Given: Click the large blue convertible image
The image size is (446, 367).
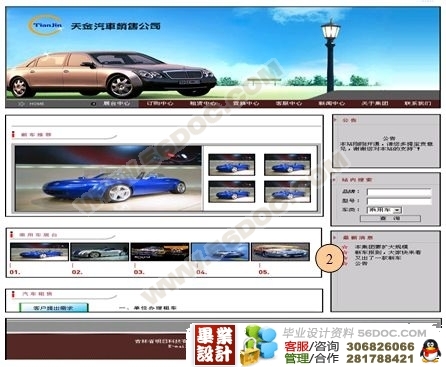Looking at the screenshot, I should (108, 179).
